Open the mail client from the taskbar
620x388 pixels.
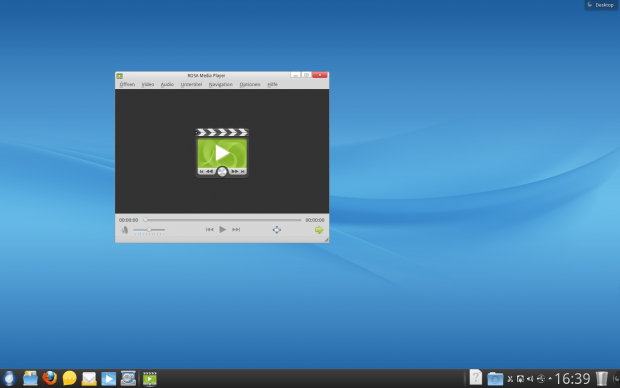(x=89, y=379)
